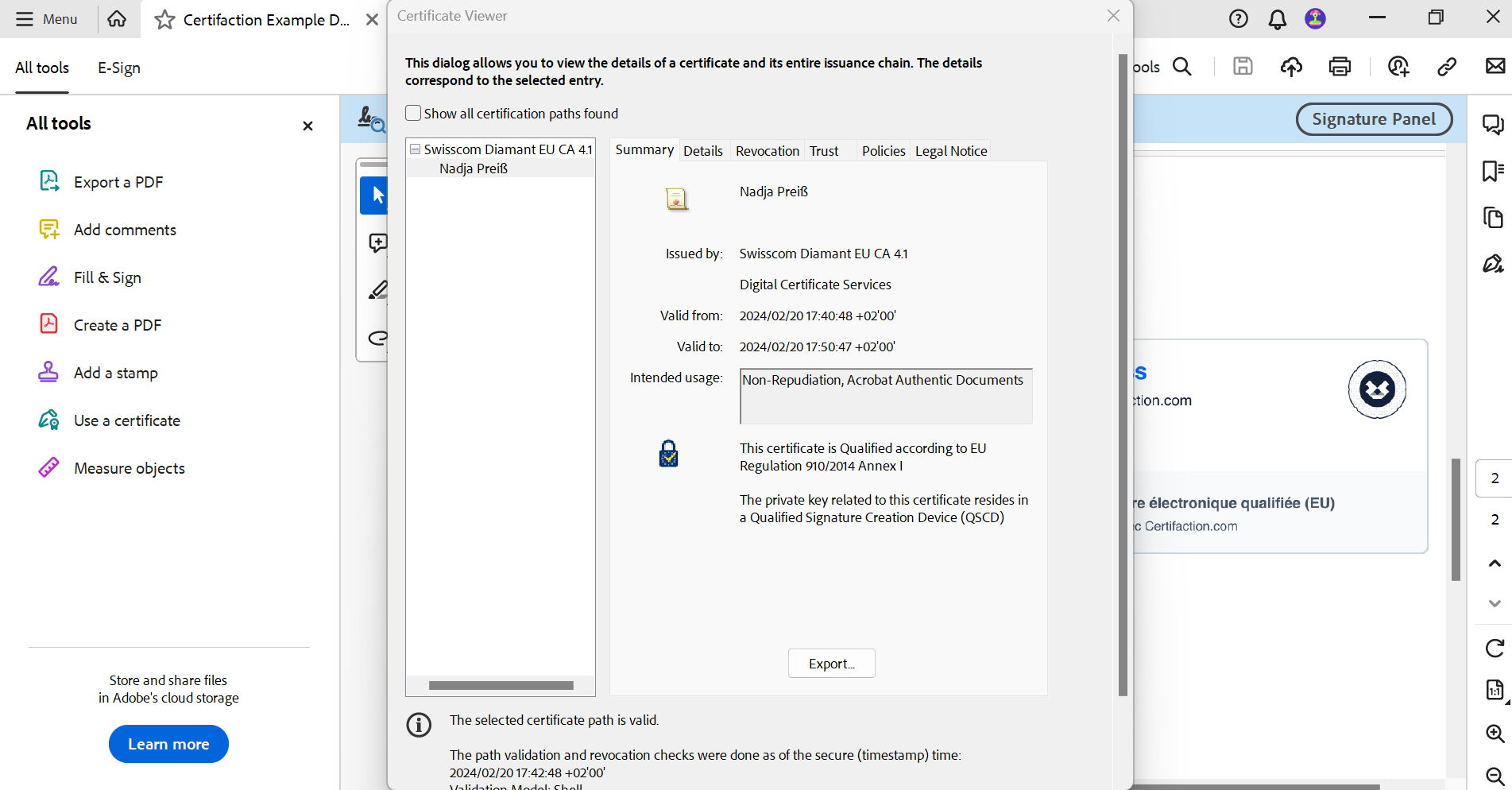Close the All tools panel
The image size is (1512, 790).
tap(307, 126)
